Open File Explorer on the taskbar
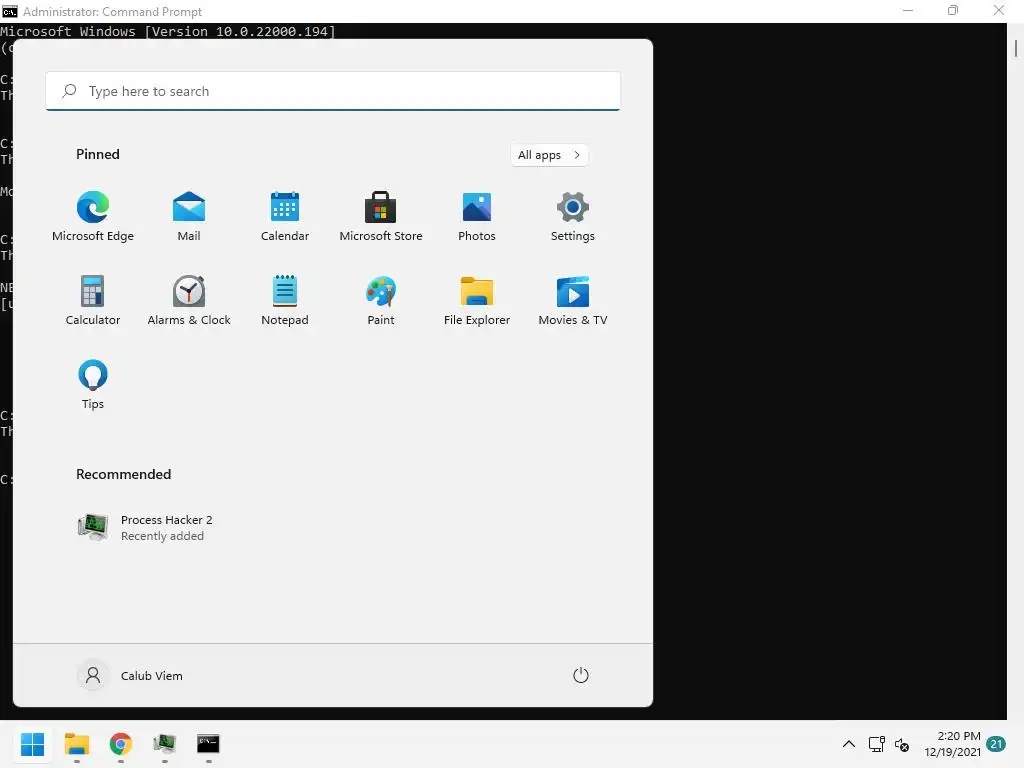Image resolution: width=1024 pixels, height=768 pixels. pos(76,744)
